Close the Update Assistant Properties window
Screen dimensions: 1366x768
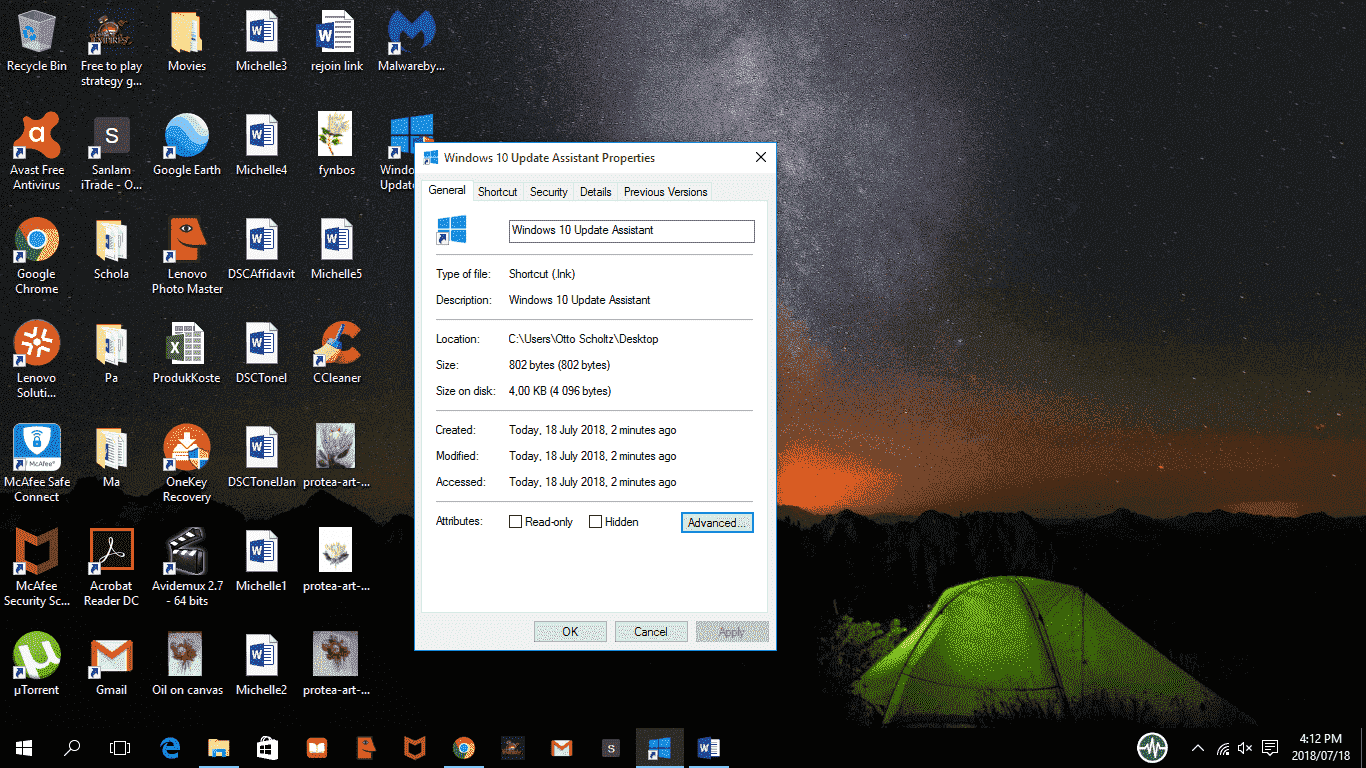760,157
